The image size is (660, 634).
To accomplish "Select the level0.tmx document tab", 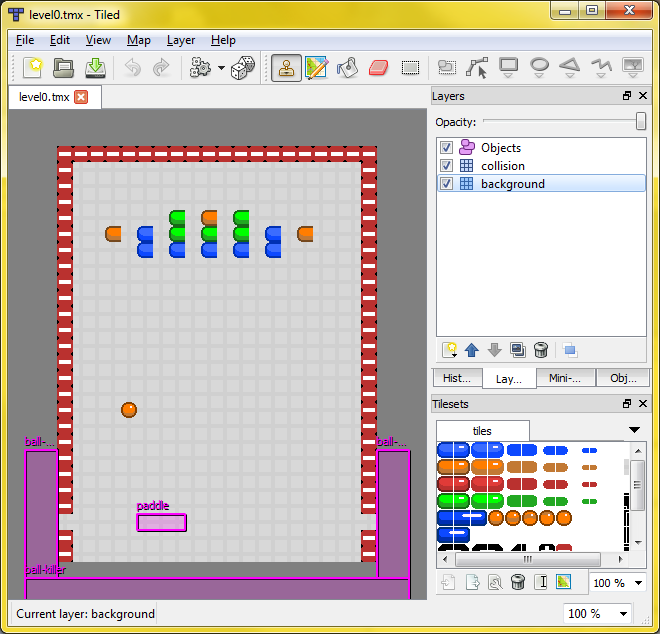I will tap(54, 97).
